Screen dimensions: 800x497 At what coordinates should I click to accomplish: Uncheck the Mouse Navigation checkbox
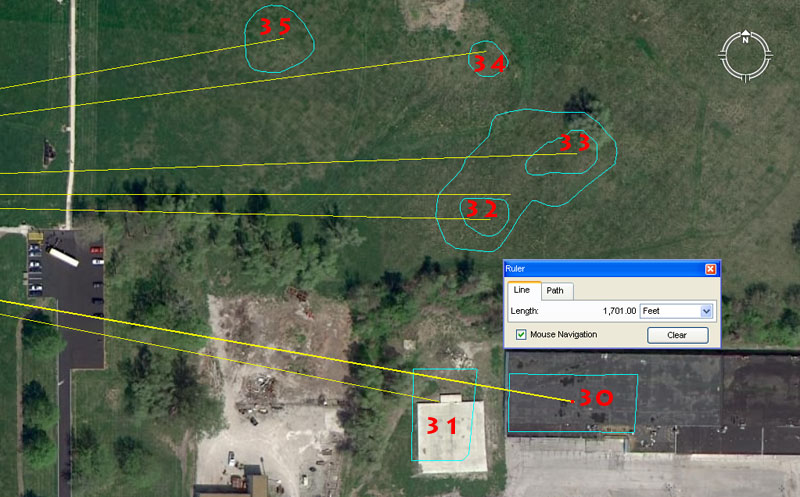coord(521,334)
